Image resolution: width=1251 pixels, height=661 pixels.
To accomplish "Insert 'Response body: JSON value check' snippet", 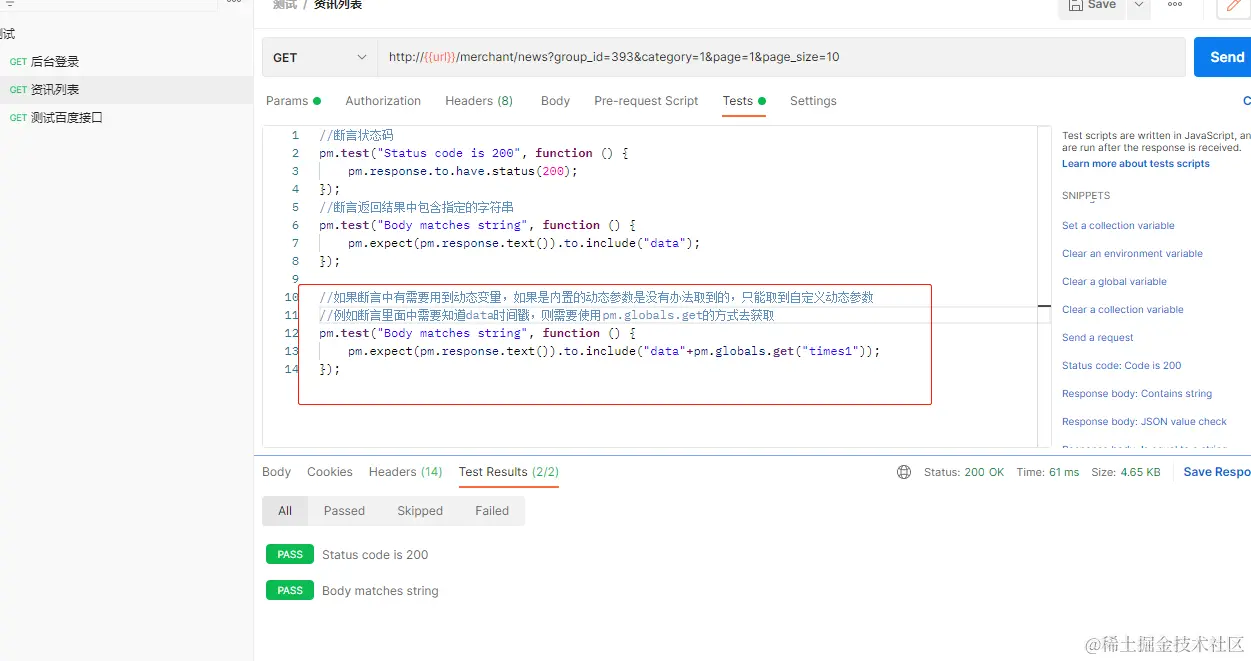I will (1144, 422).
